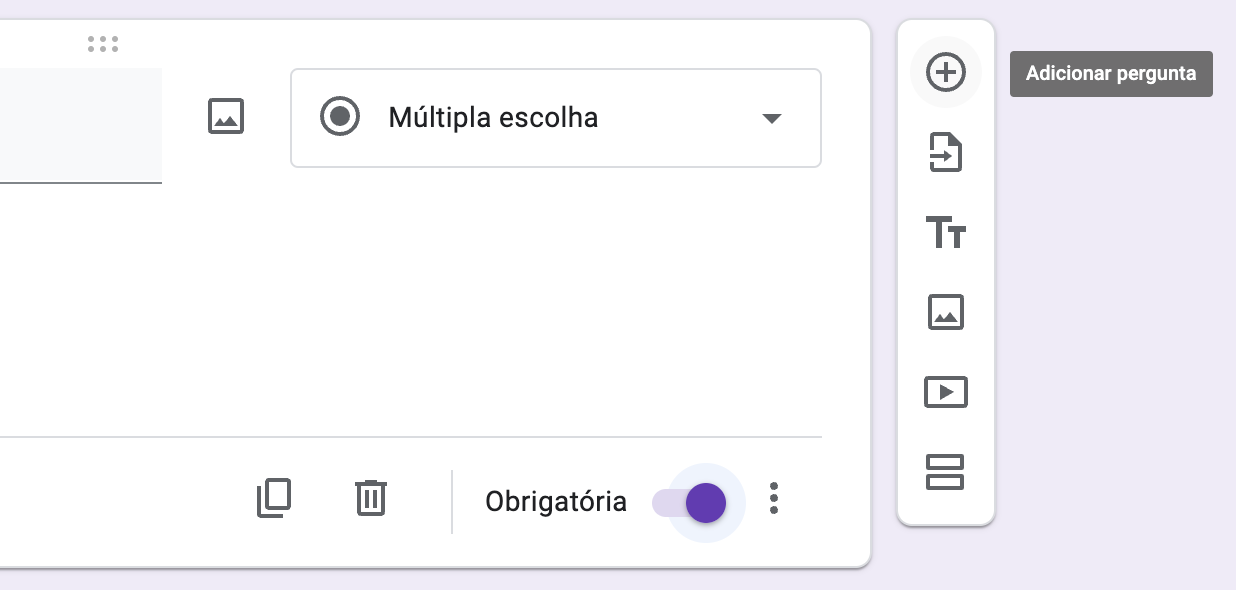Click into the question title text field
Image resolution: width=1236 pixels, height=590 pixels.
80,125
